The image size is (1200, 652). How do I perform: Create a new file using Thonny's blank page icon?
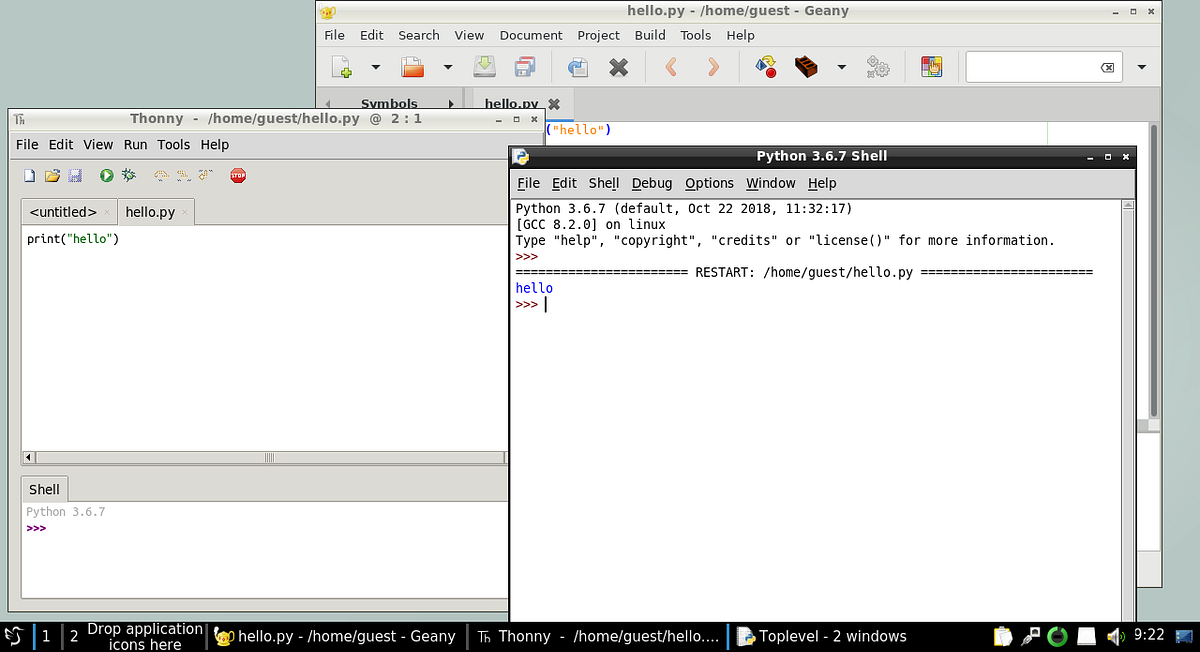pyautogui.click(x=29, y=175)
